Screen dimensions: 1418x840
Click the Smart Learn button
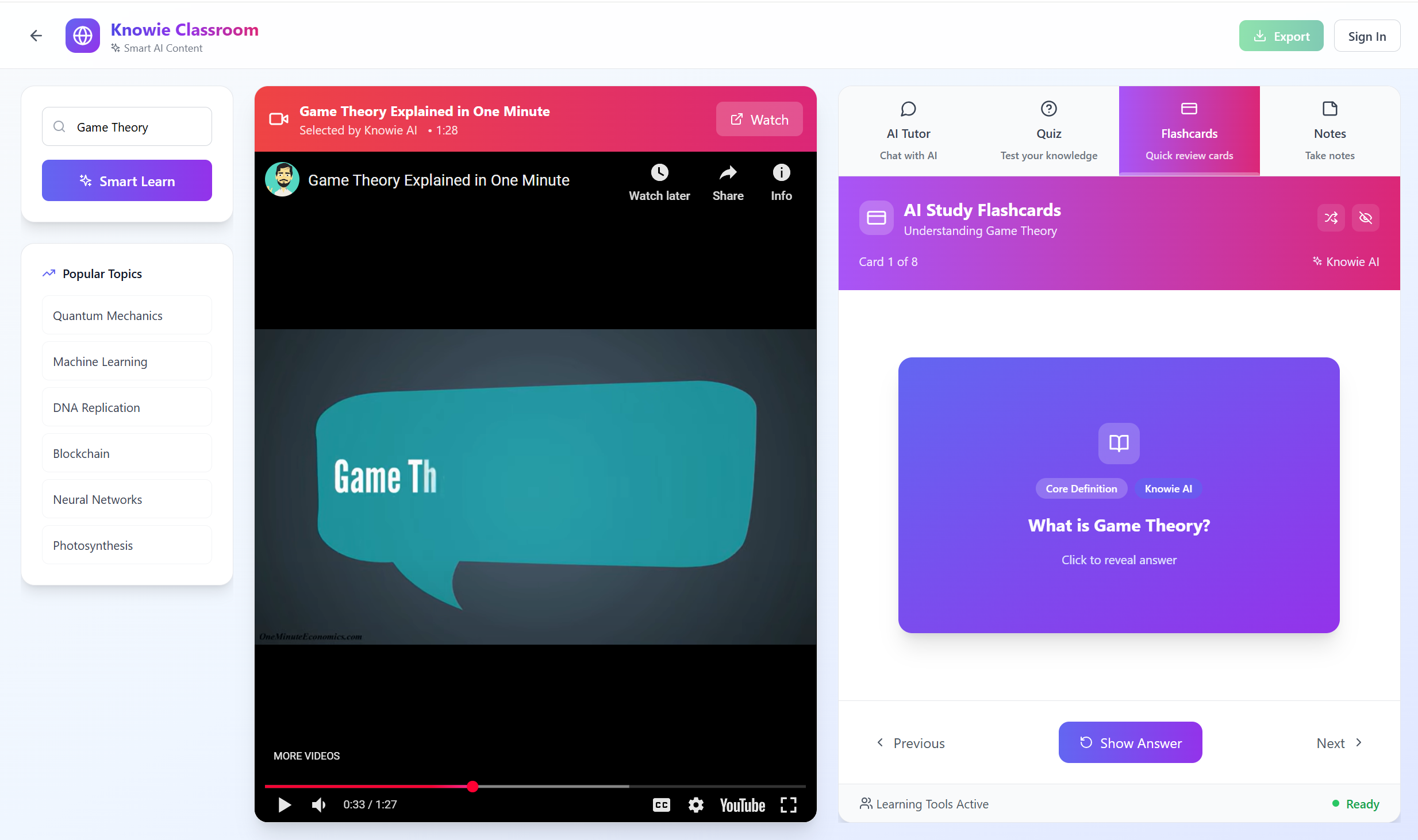127,181
